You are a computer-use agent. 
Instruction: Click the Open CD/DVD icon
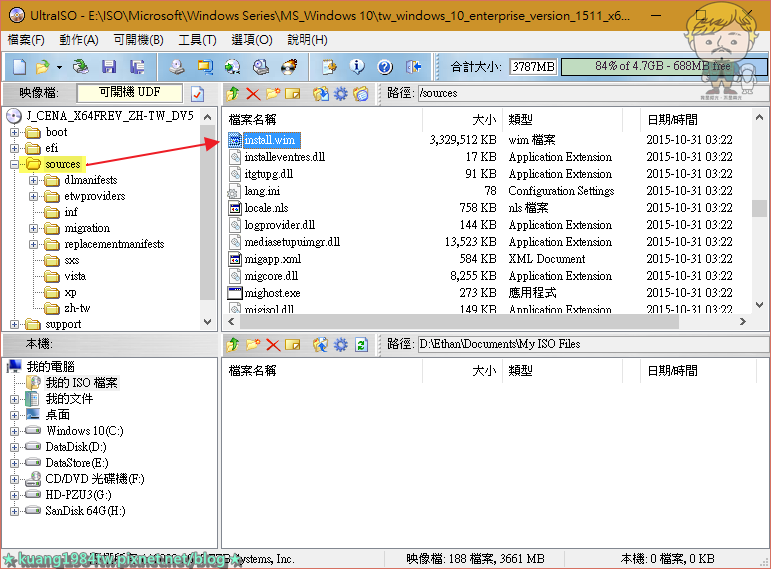click(x=81, y=67)
